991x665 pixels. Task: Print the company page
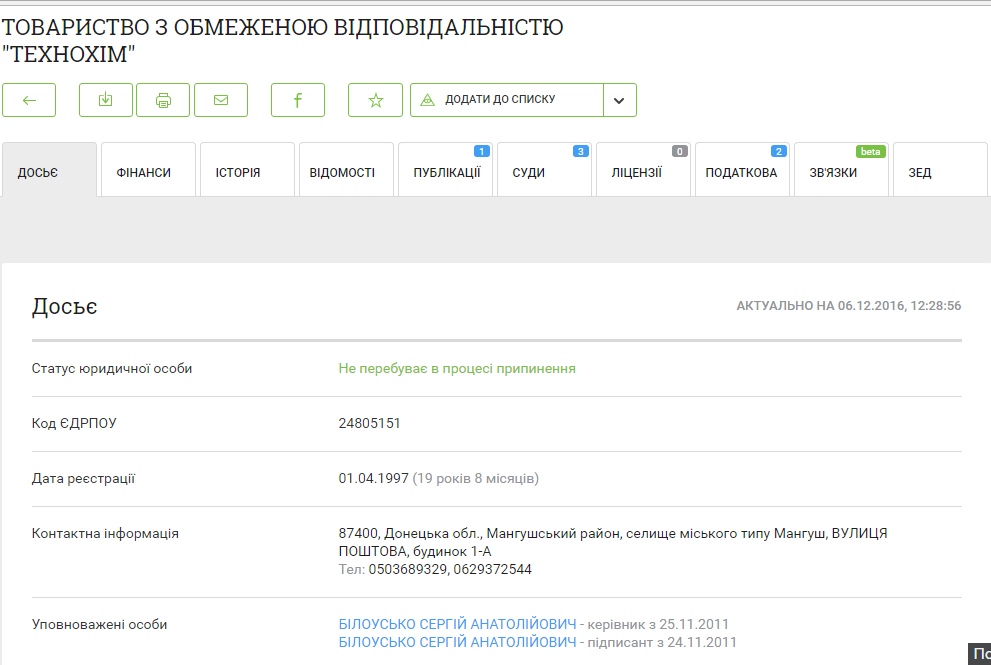click(x=163, y=100)
